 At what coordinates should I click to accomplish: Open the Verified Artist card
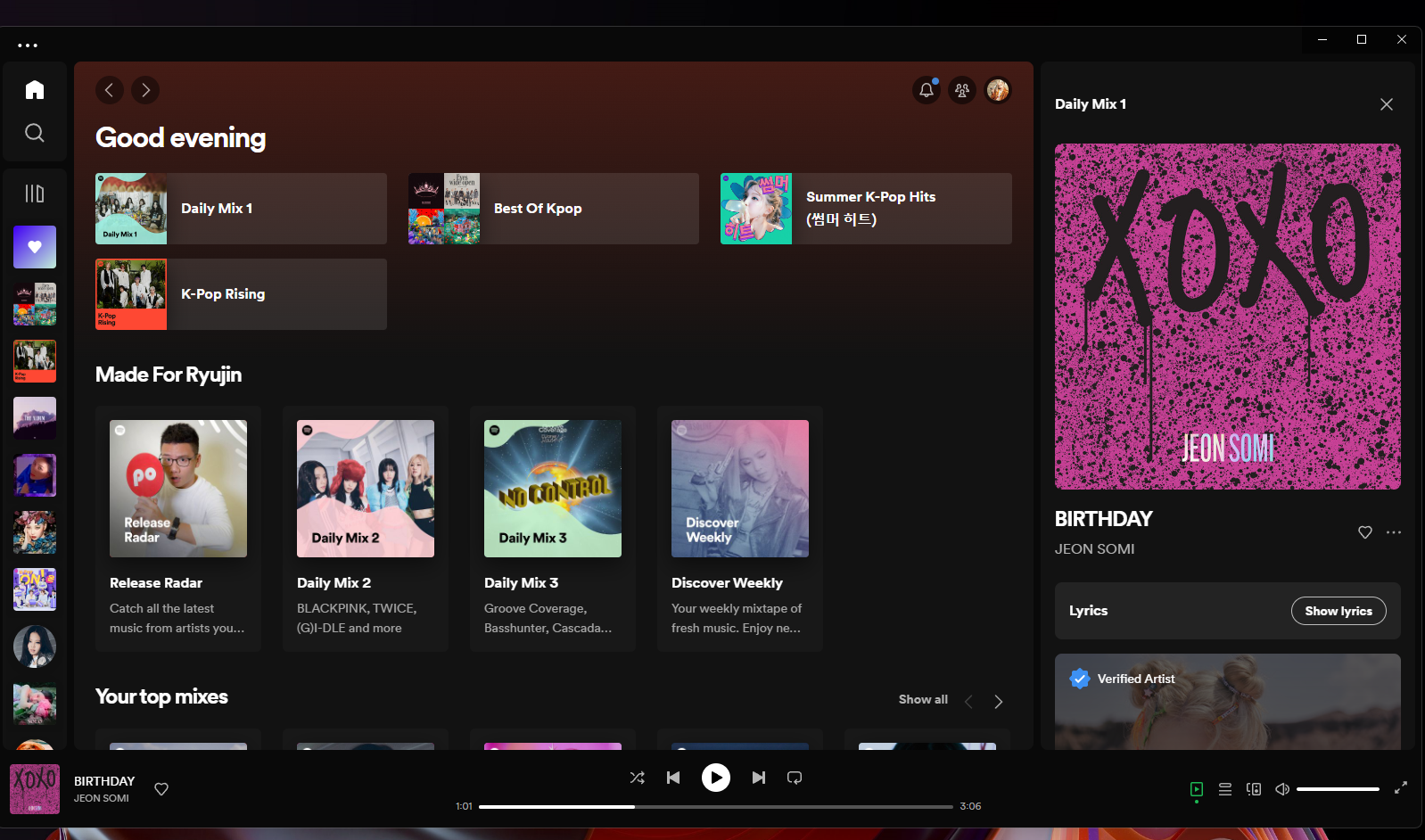pos(1228,702)
